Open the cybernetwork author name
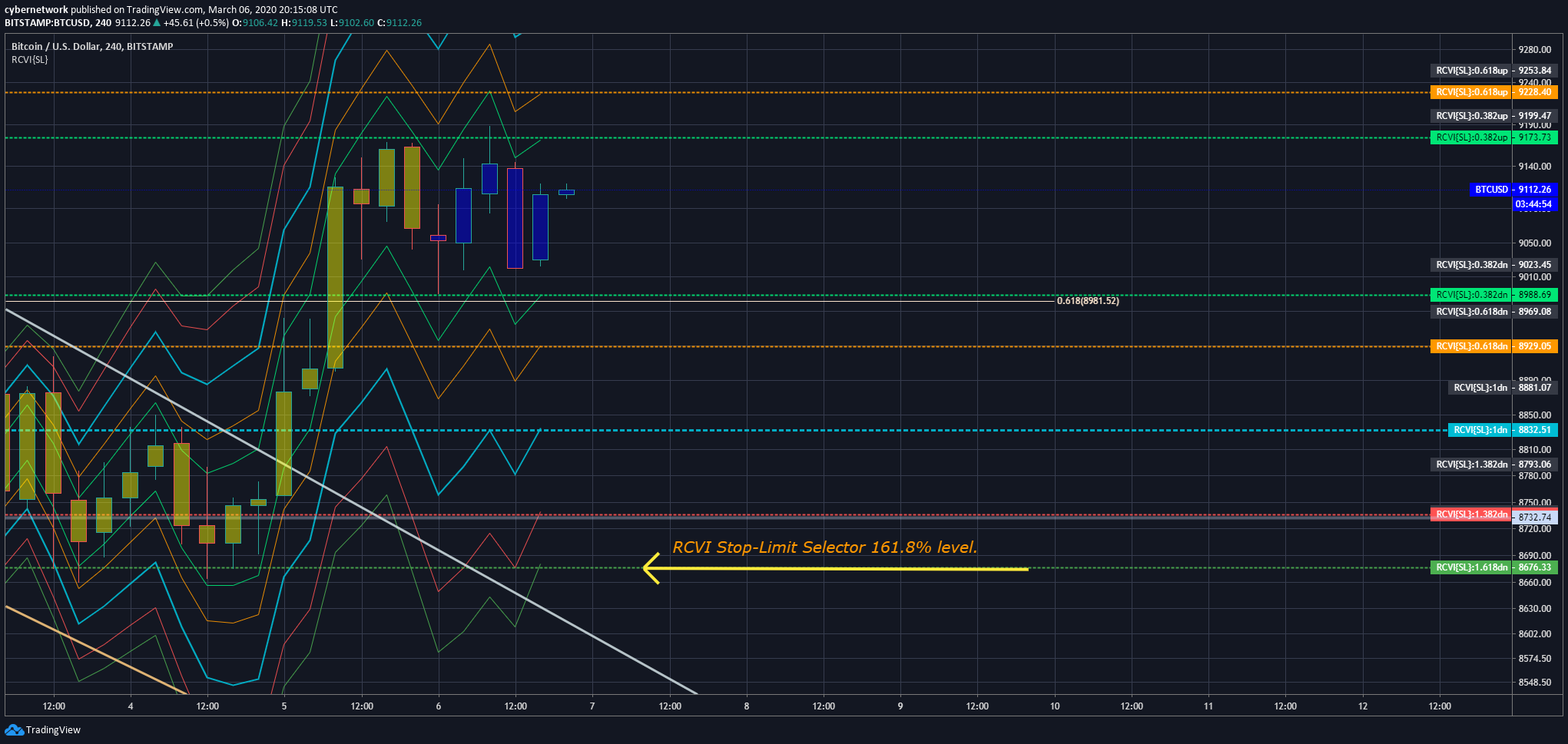 [36, 10]
